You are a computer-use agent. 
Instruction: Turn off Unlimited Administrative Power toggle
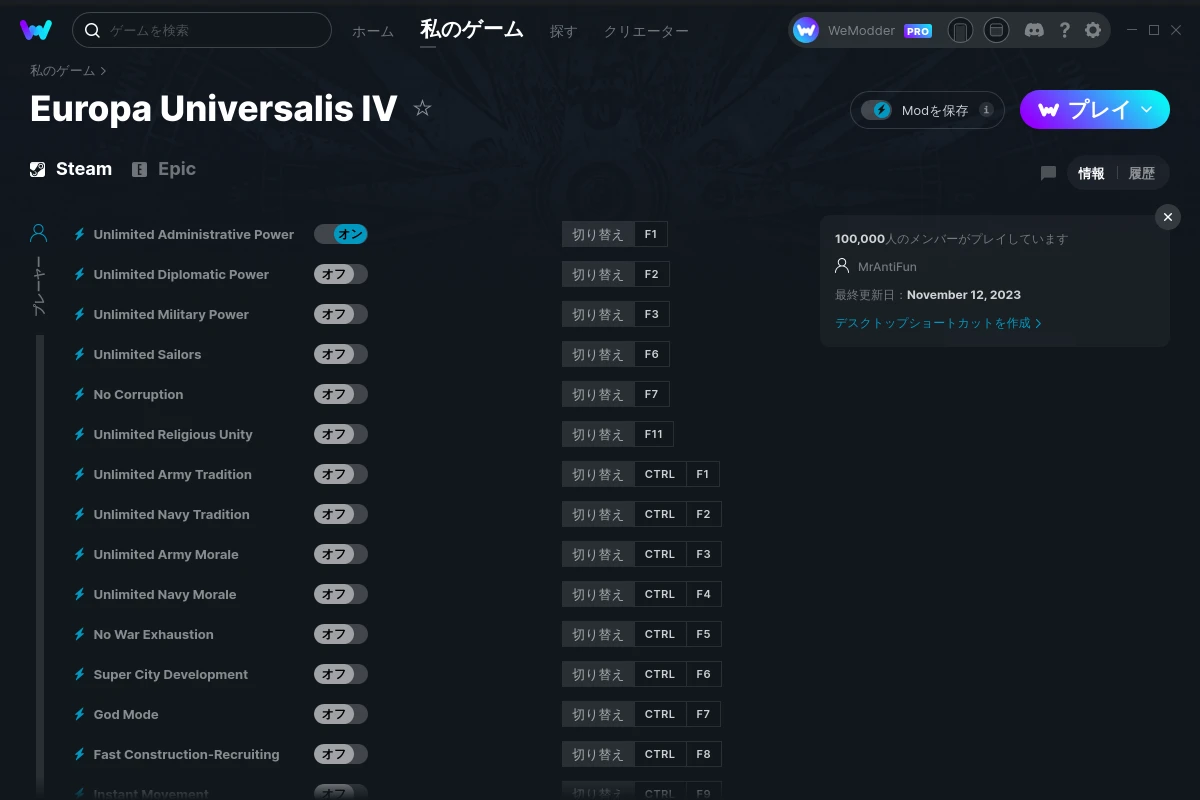tap(341, 234)
